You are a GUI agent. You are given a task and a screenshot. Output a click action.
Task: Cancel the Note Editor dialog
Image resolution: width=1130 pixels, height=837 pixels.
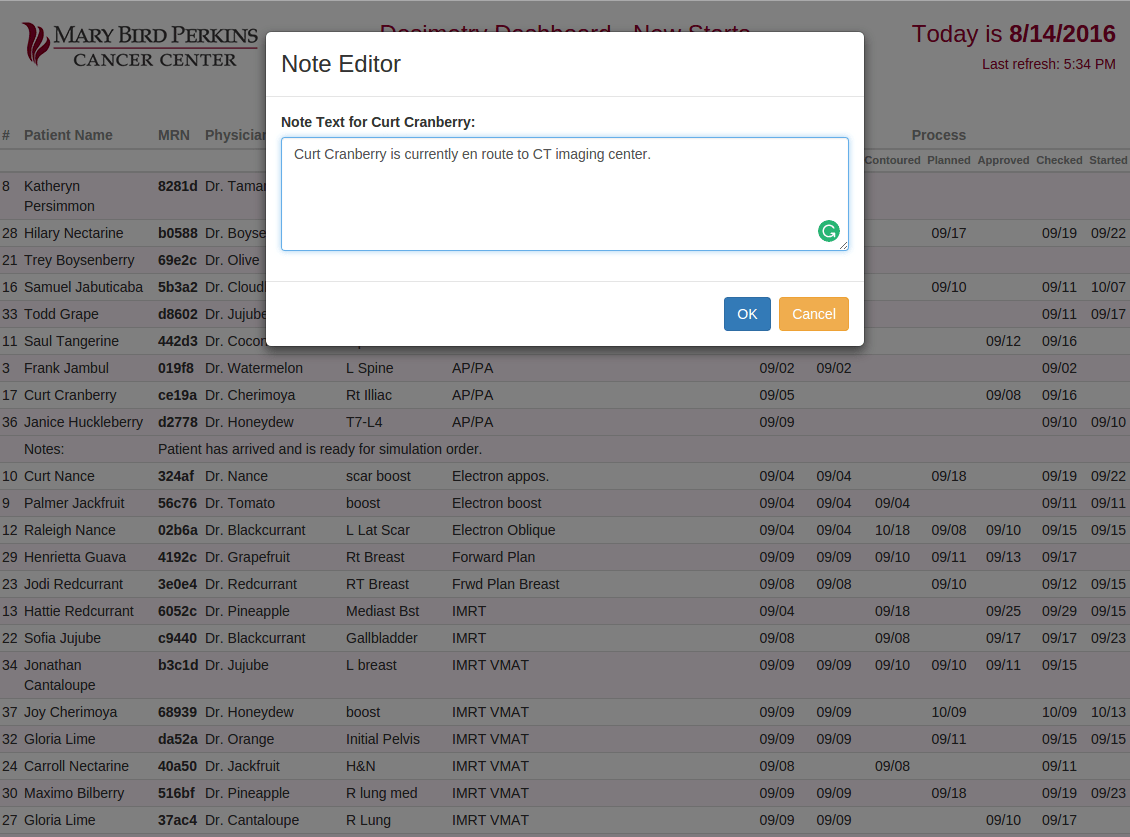[x=813, y=314]
